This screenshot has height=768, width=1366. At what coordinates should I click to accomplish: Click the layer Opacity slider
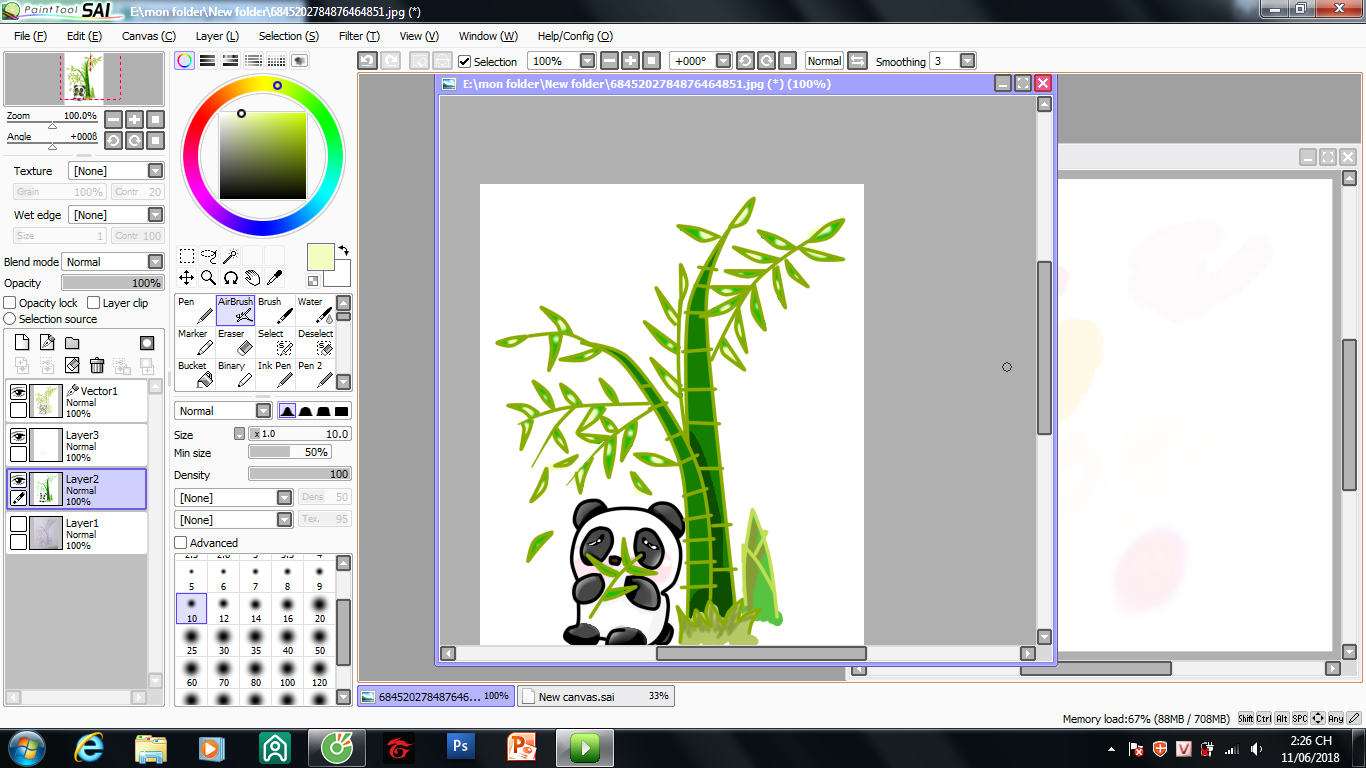tap(113, 283)
